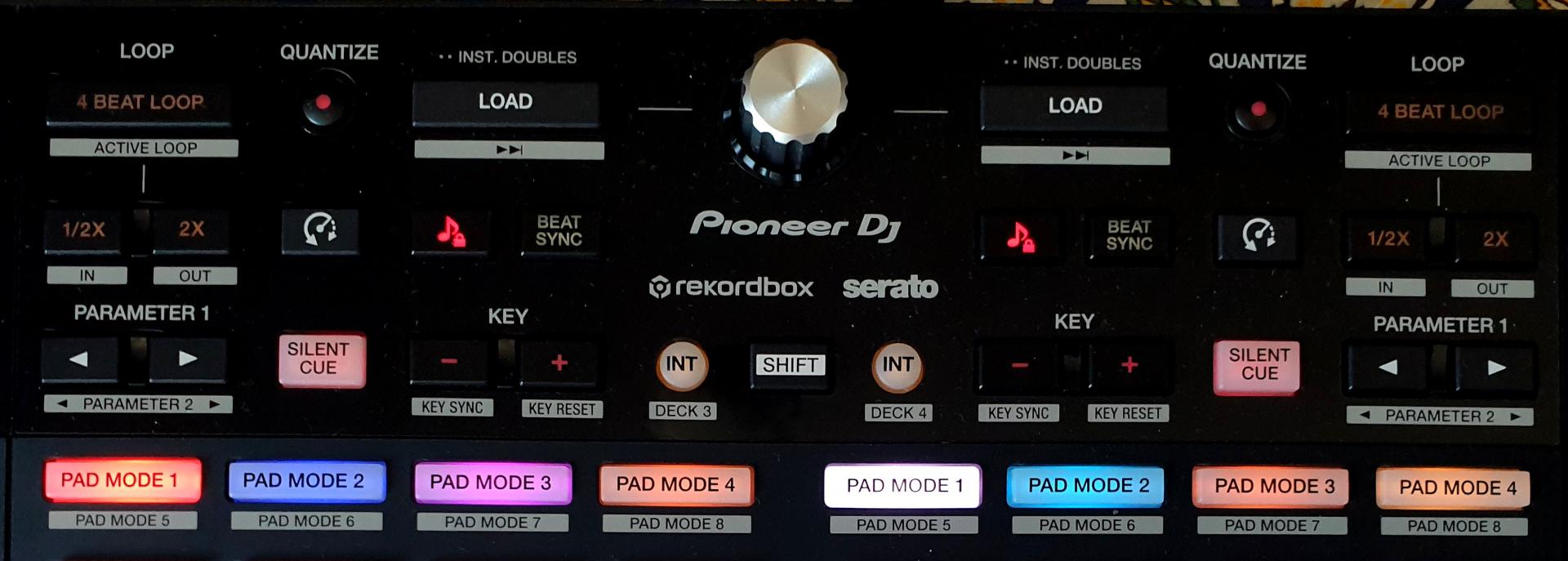Select left deck PAD MODE 4
The width and height of the screenshot is (1568, 561).
pyautogui.click(x=676, y=484)
